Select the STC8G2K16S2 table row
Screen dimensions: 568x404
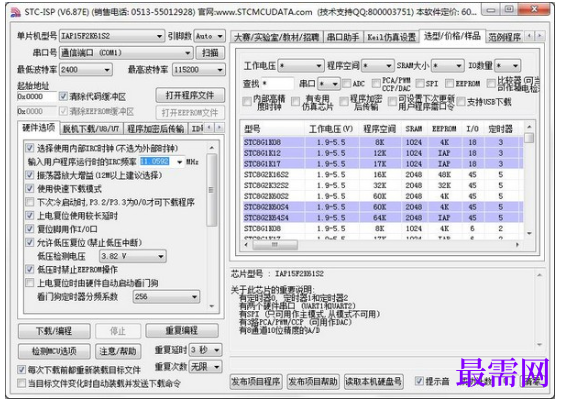click(383, 175)
